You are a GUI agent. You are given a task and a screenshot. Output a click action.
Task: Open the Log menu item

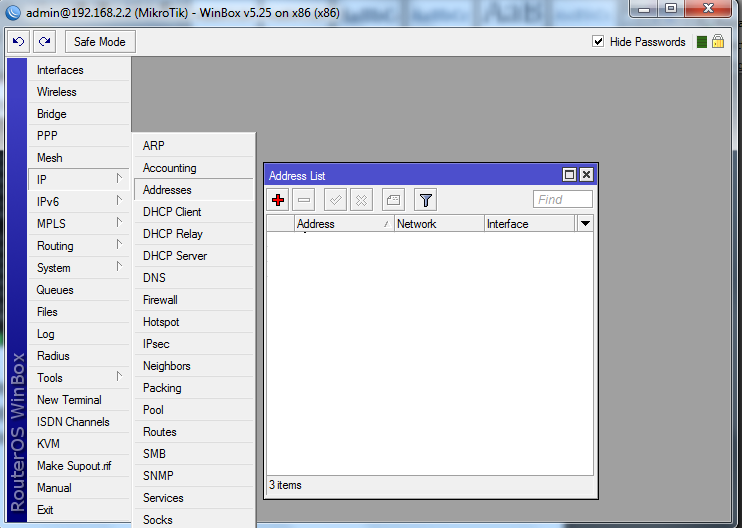[79, 334]
